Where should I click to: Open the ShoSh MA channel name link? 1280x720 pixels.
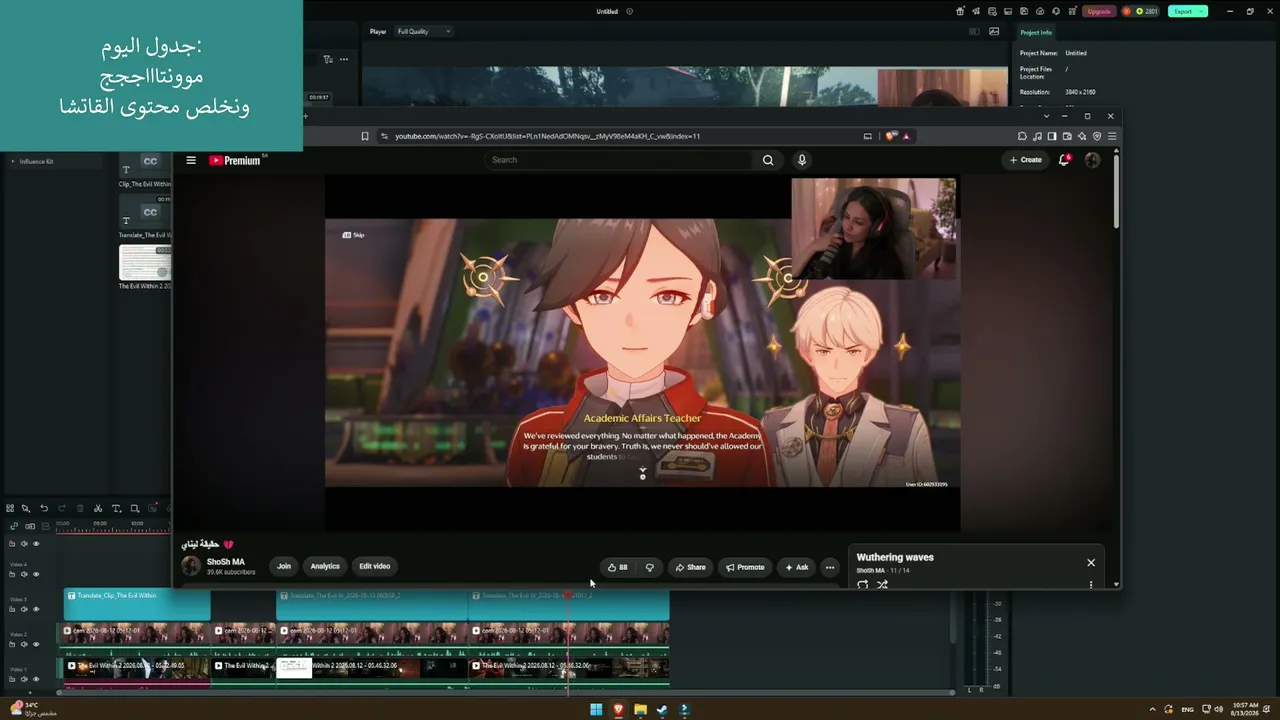225,562
